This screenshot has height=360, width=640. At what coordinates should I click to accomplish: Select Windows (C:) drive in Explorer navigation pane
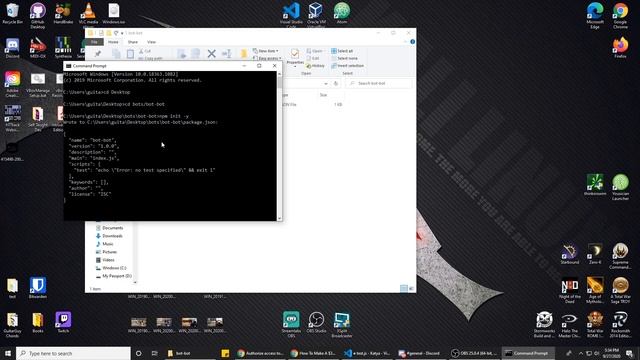[x=111, y=268]
